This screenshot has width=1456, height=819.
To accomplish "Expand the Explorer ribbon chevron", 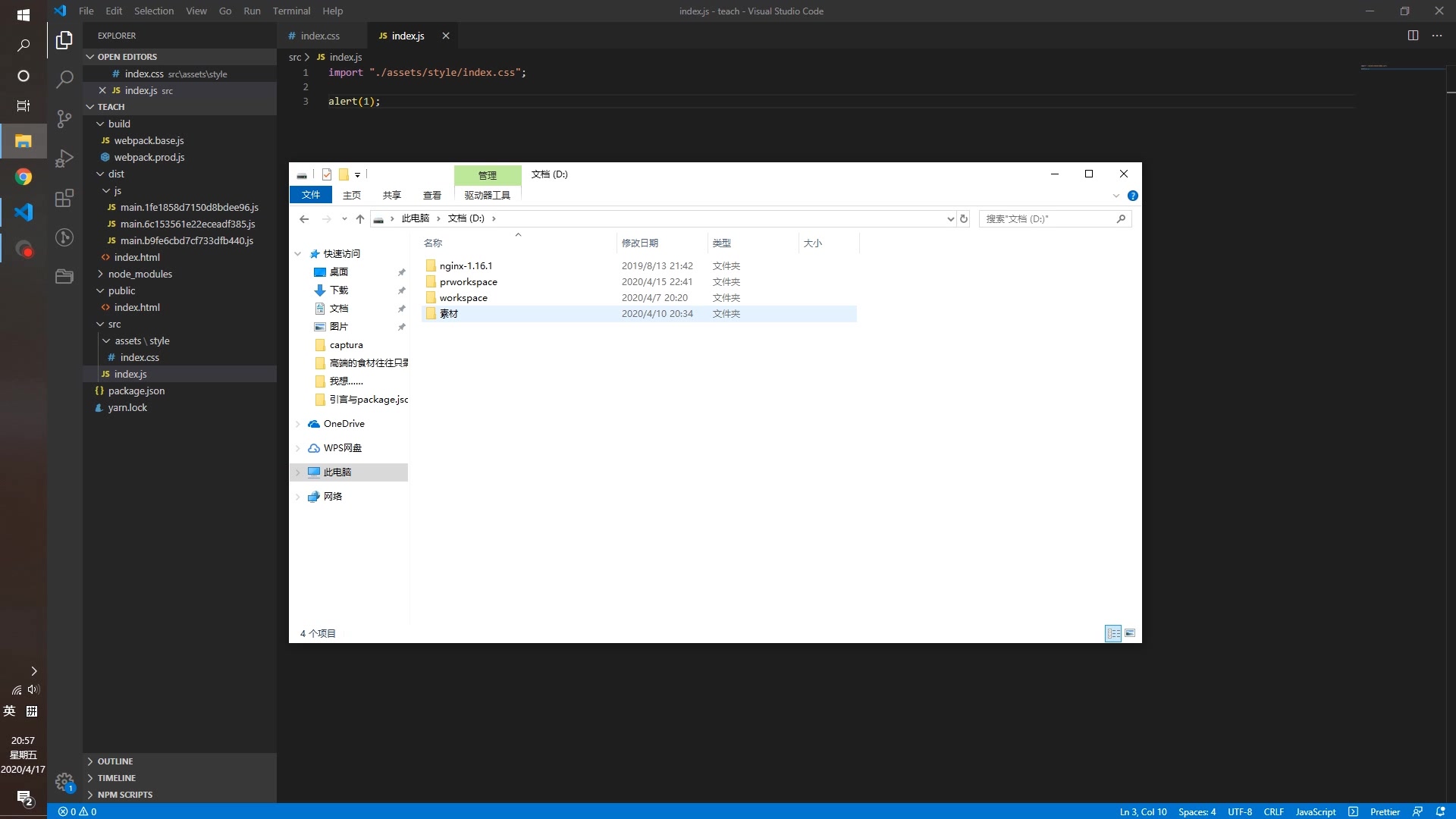I will pyautogui.click(x=1116, y=196).
